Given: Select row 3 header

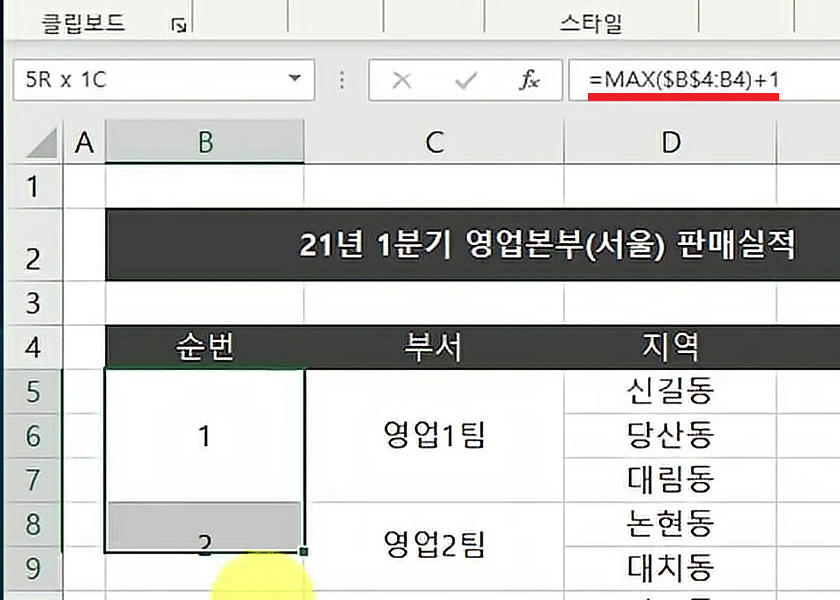Looking at the screenshot, I should 33,303.
